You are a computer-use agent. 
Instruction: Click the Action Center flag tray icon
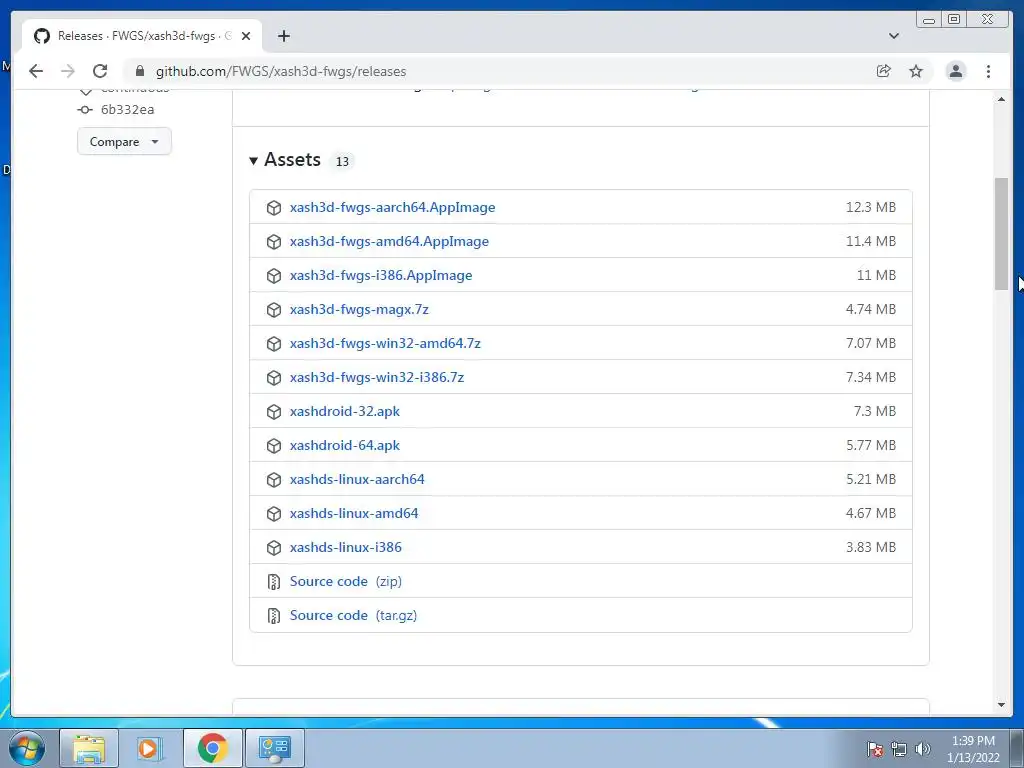coord(874,749)
